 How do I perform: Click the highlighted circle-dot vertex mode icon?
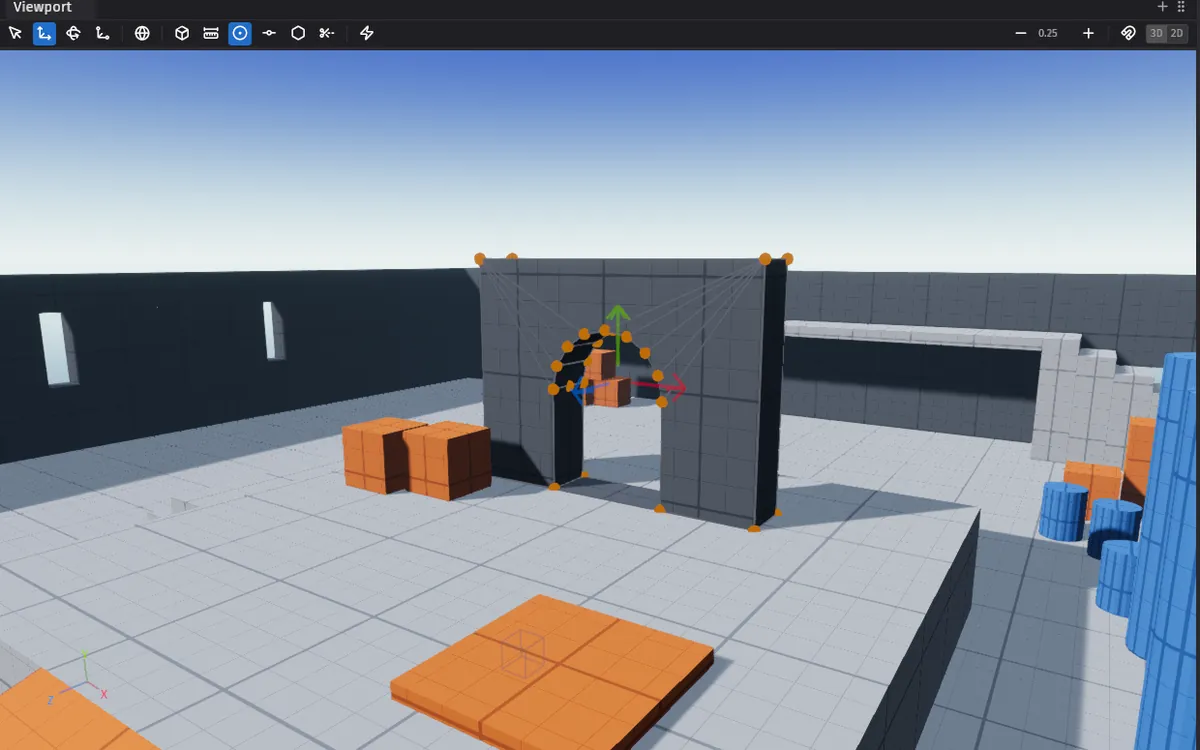pos(240,33)
